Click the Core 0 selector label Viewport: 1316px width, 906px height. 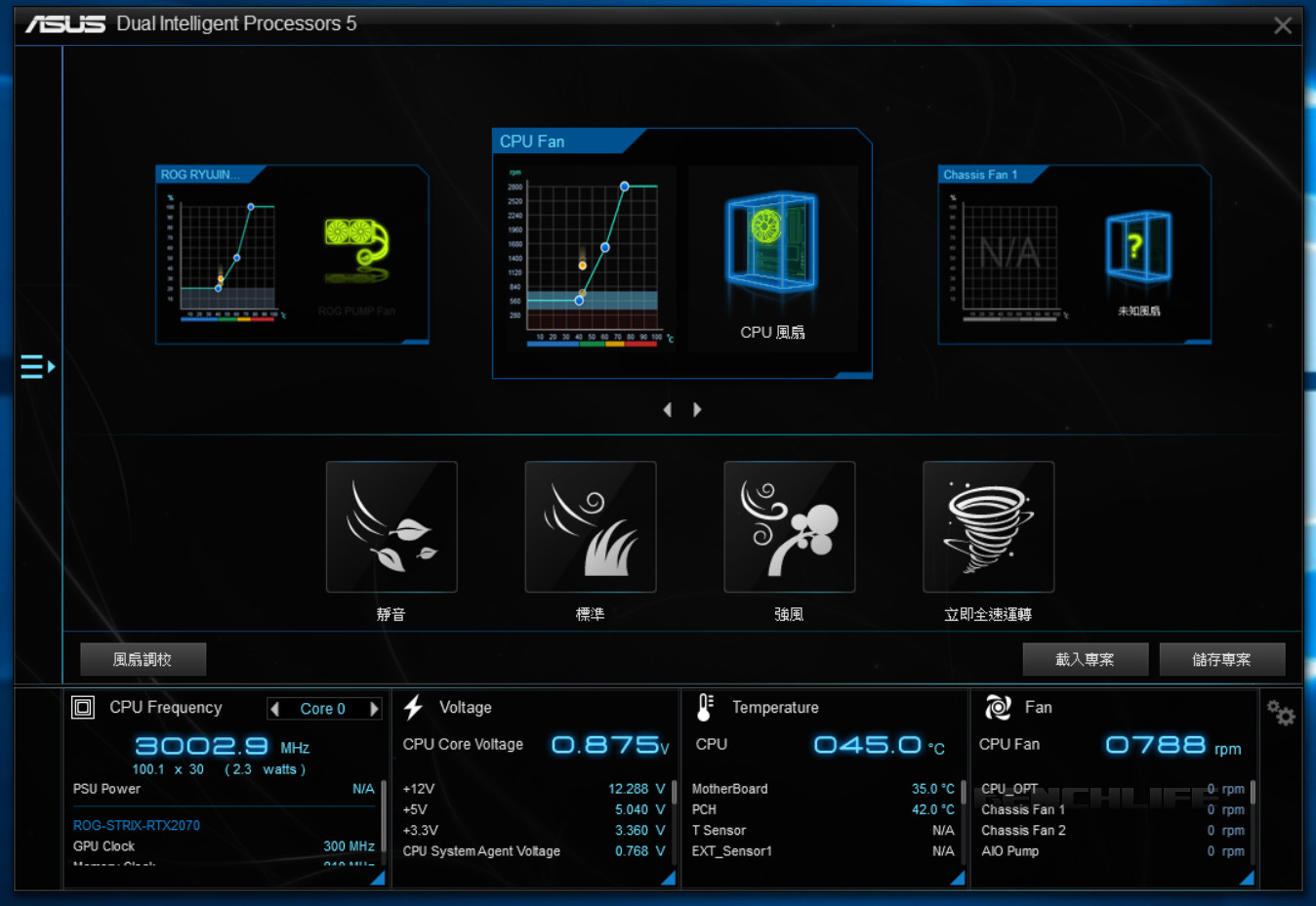pos(323,709)
